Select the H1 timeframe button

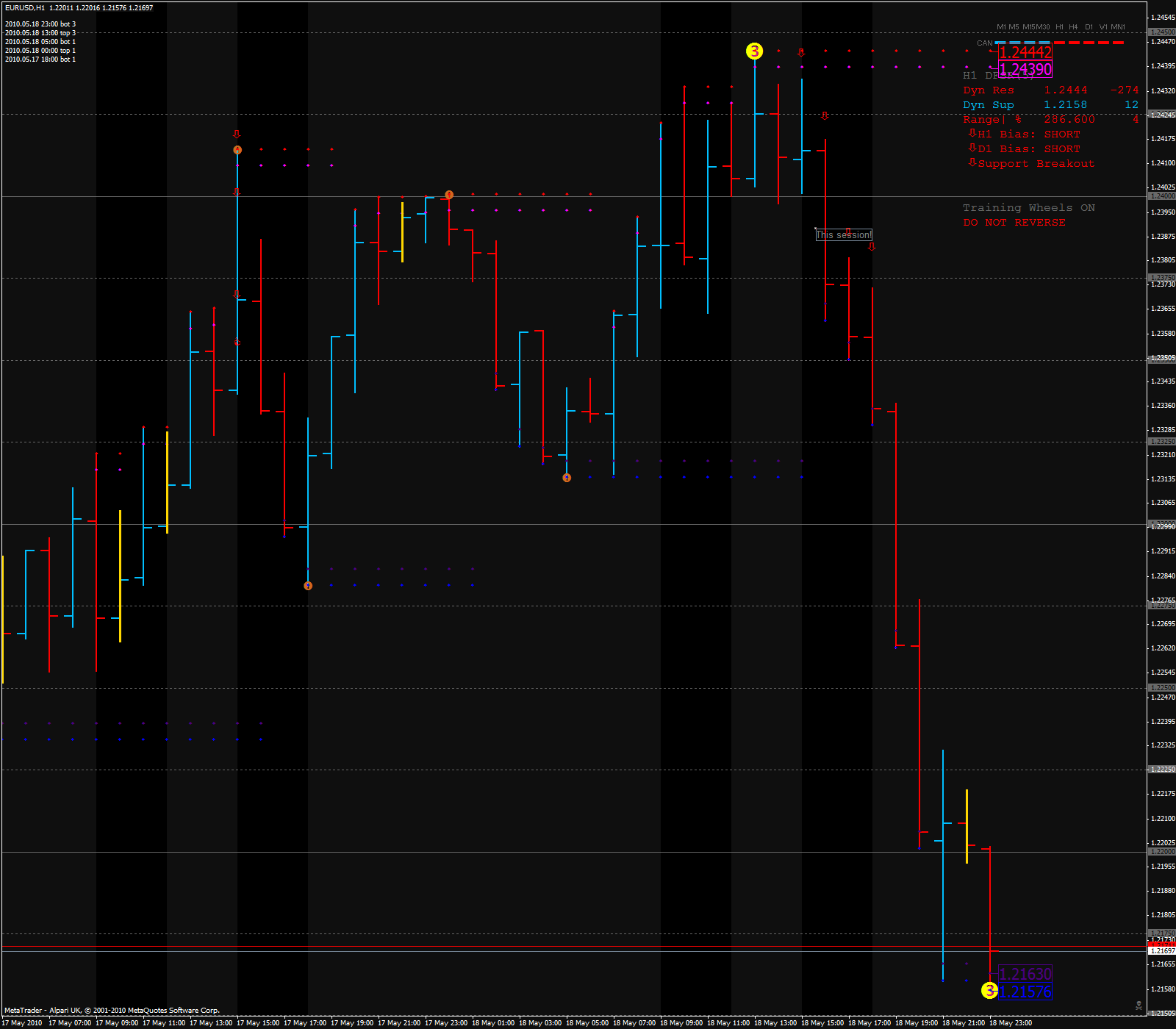click(1058, 26)
